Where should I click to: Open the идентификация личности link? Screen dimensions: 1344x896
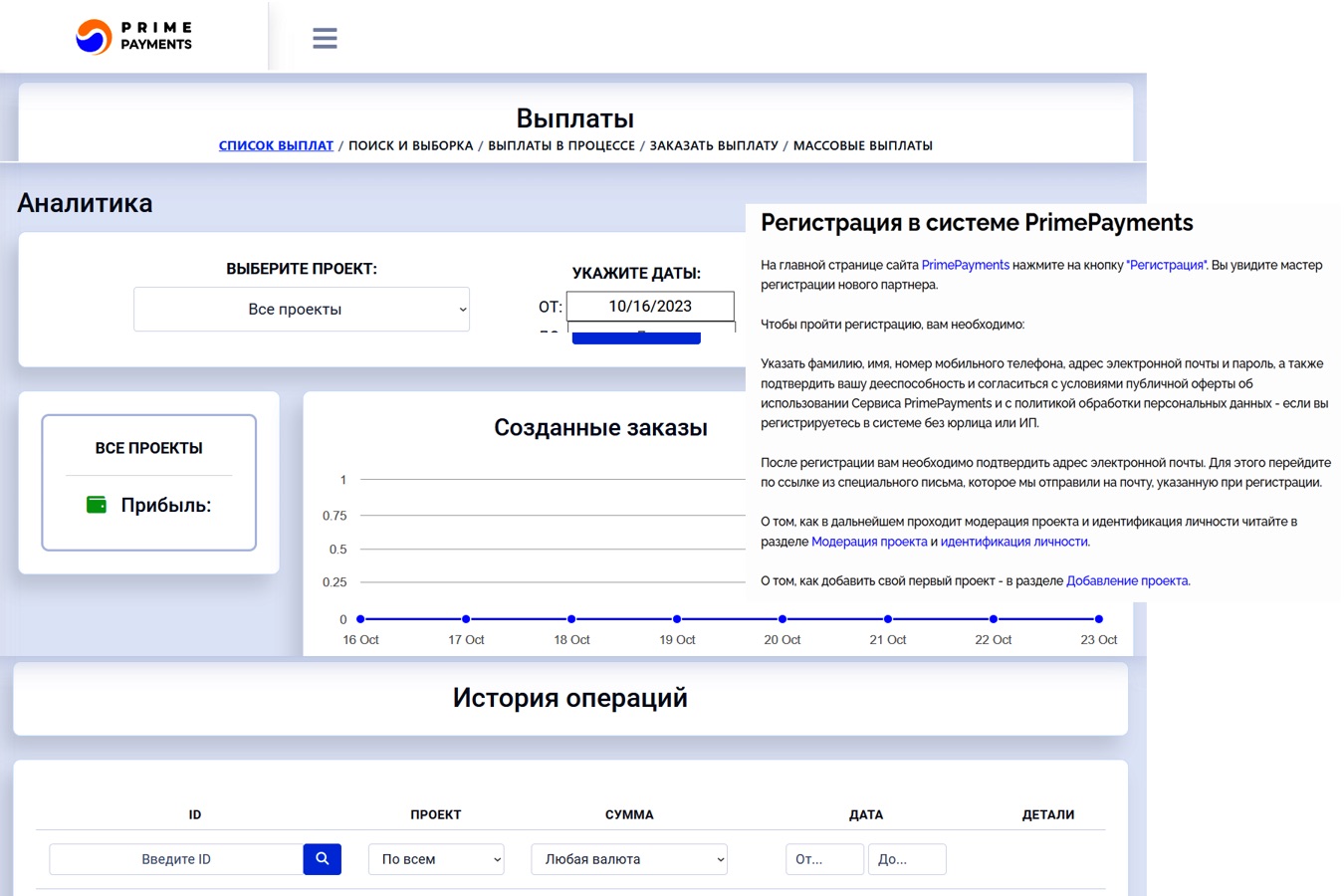(x=1014, y=542)
